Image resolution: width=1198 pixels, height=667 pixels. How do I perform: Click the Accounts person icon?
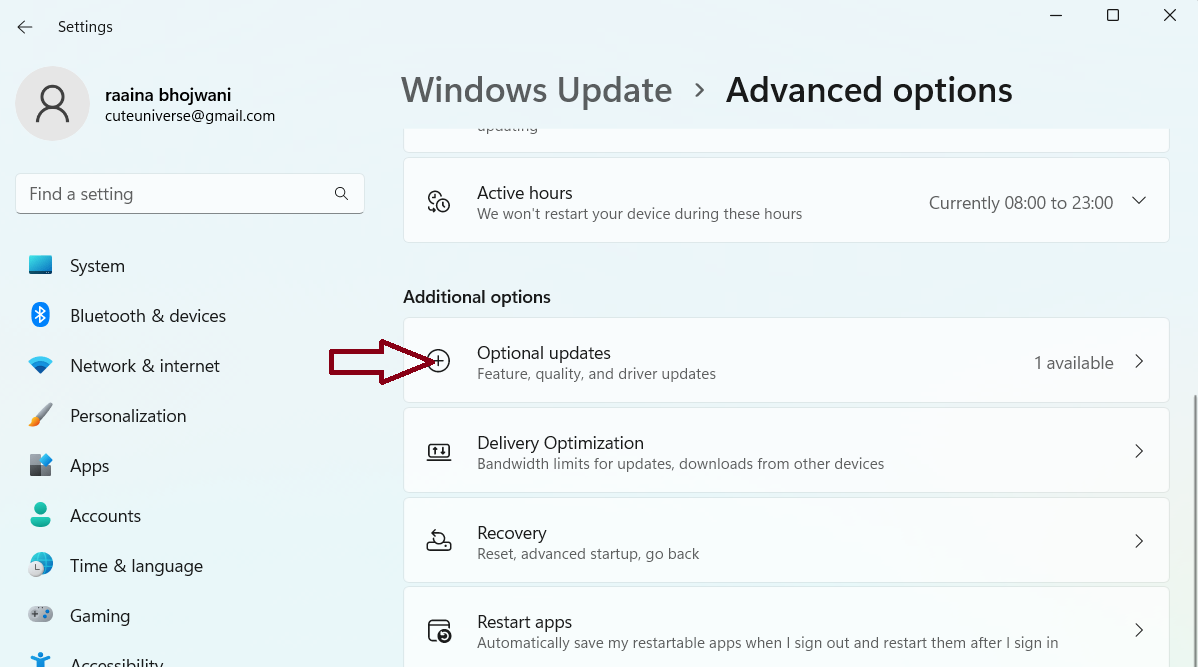(41, 516)
